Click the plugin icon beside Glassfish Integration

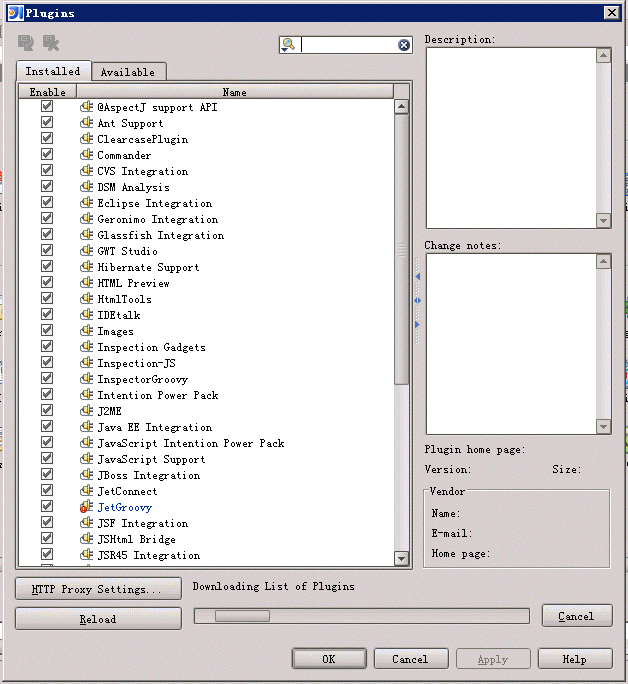[86, 235]
